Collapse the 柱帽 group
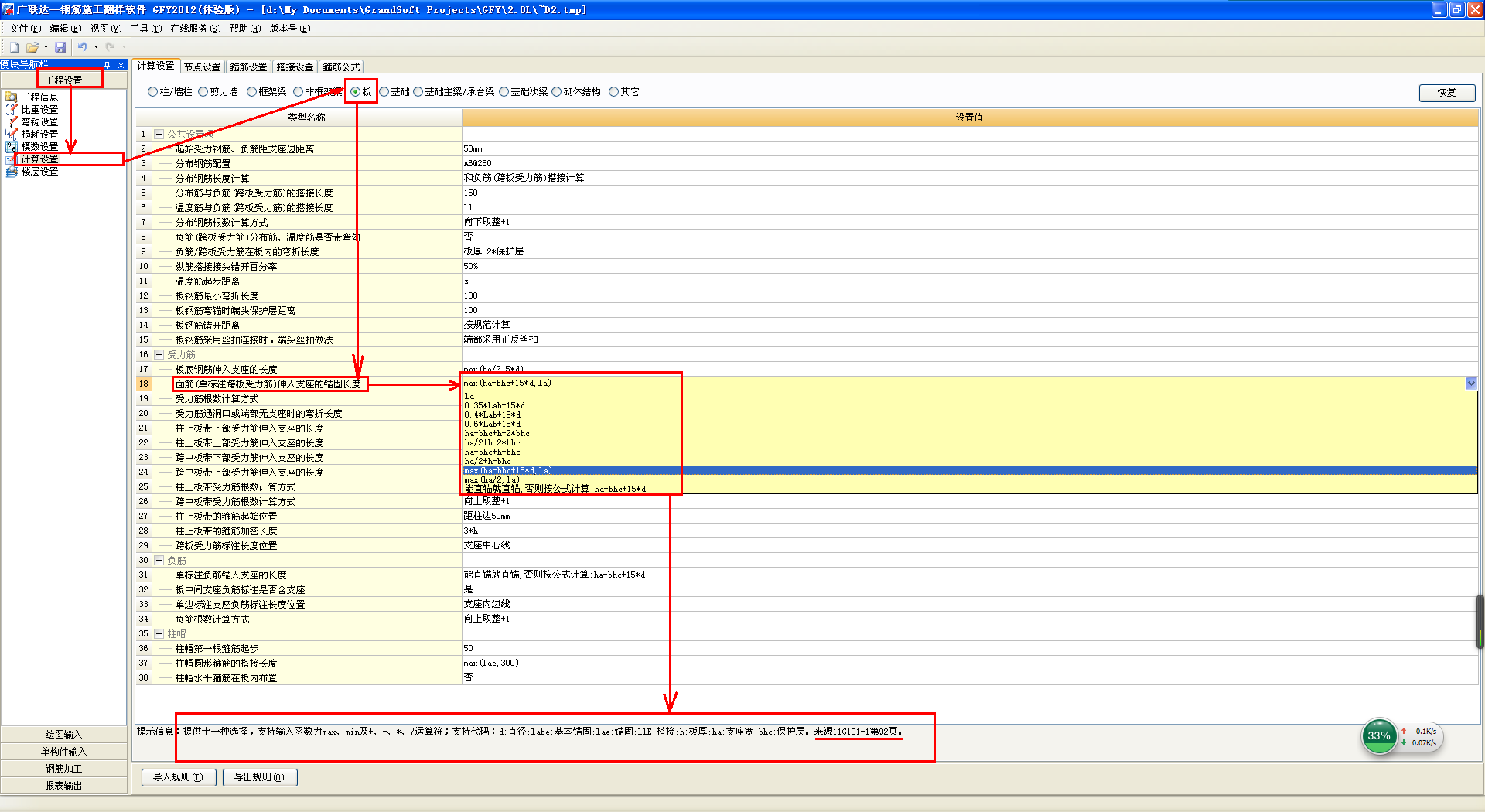The width and height of the screenshot is (1485, 812). pyautogui.click(x=159, y=633)
